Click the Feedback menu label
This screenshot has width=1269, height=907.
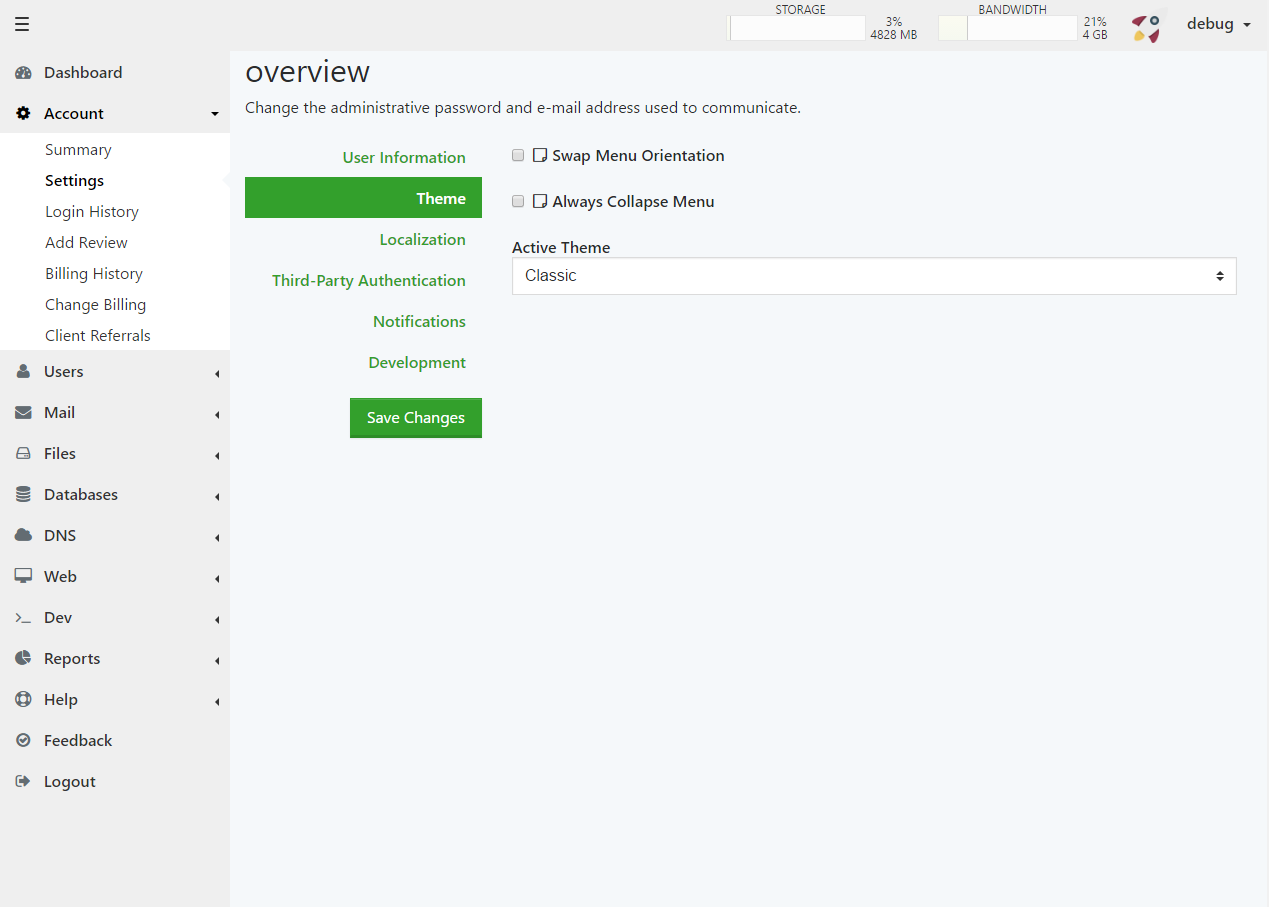[78, 741]
